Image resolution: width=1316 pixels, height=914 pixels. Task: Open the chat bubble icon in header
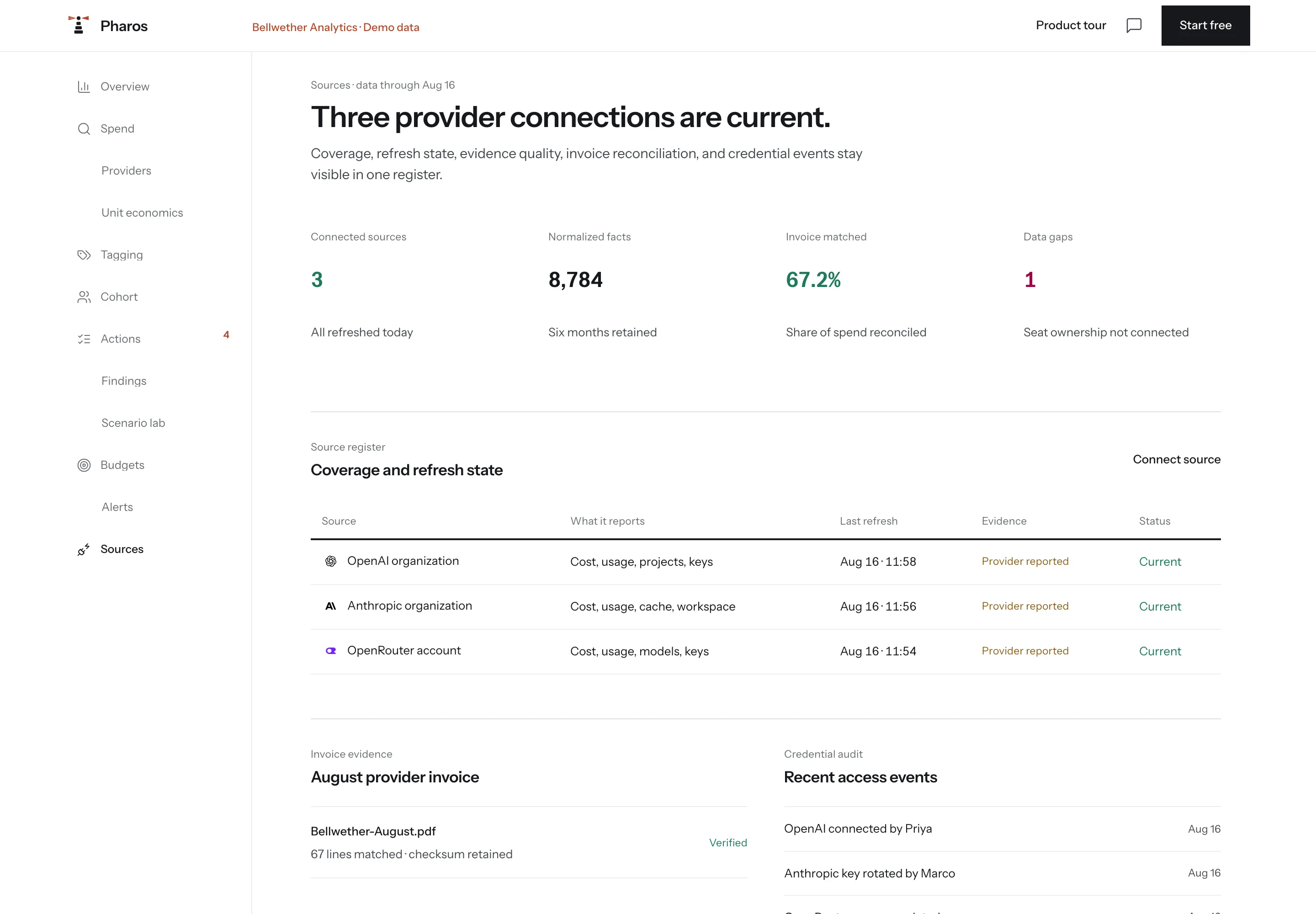point(1133,25)
